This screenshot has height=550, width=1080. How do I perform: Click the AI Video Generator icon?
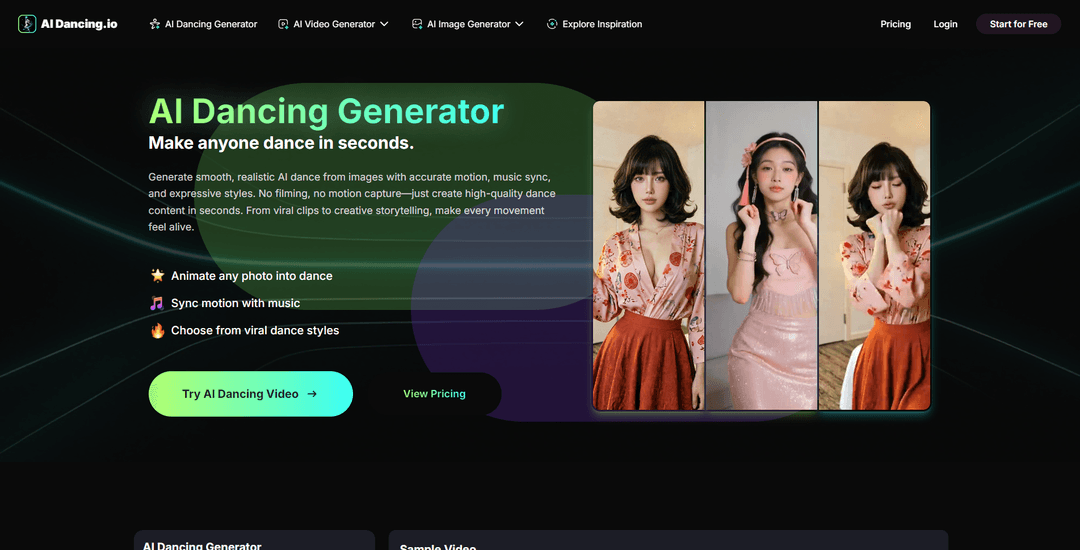pos(283,24)
